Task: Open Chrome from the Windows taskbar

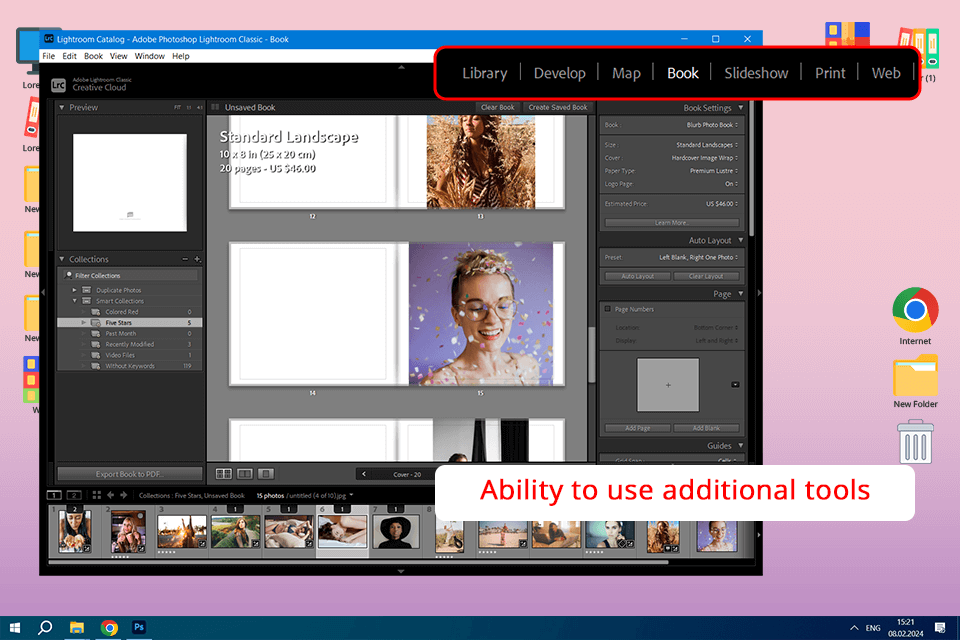Action: (110, 627)
